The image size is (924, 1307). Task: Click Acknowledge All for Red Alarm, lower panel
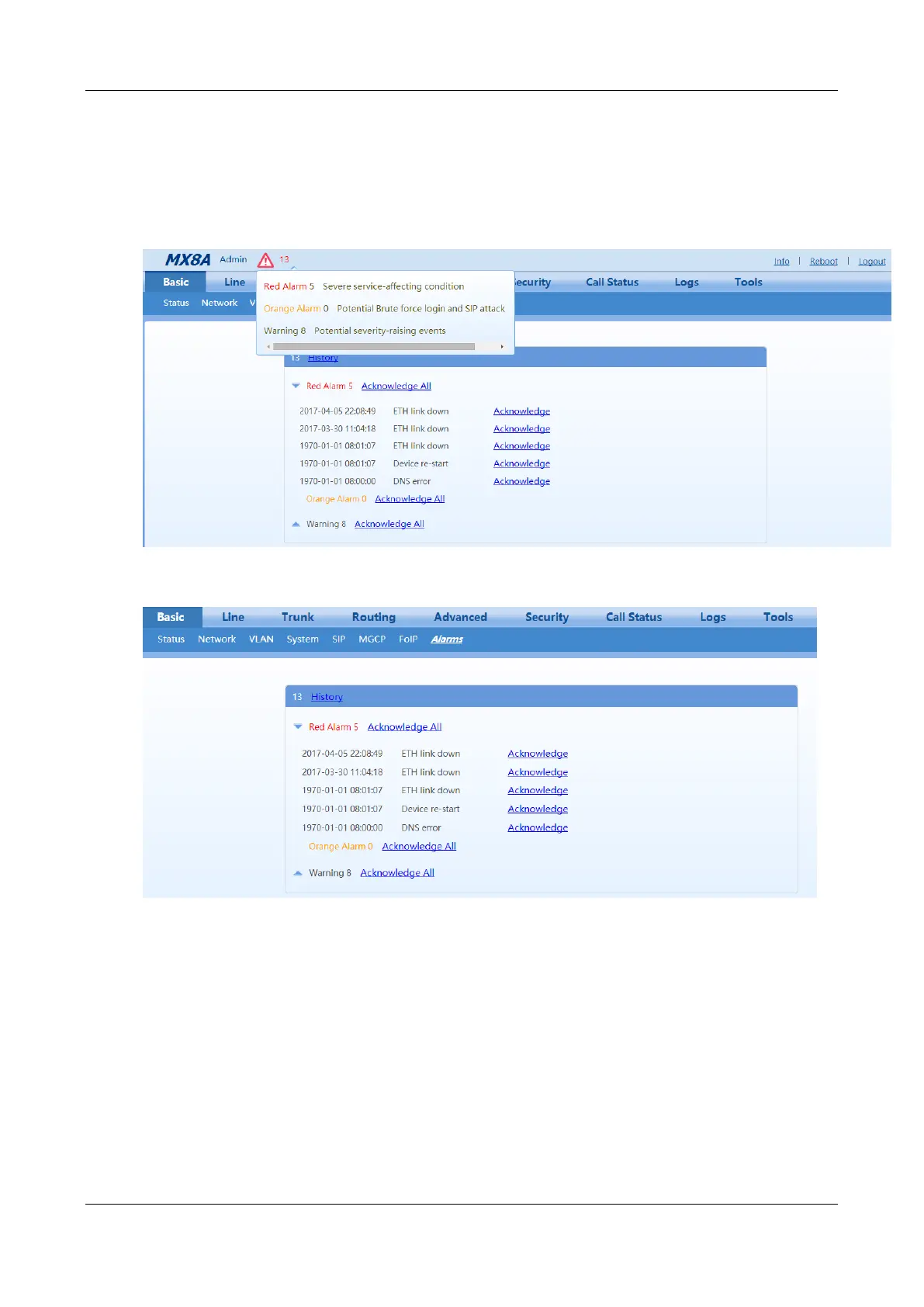tap(404, 727)
